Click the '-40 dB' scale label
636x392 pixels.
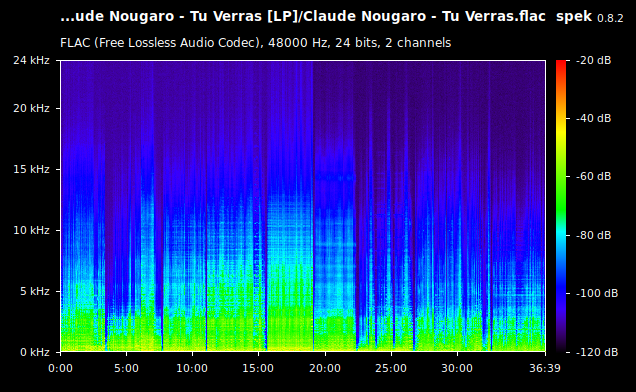593,118
